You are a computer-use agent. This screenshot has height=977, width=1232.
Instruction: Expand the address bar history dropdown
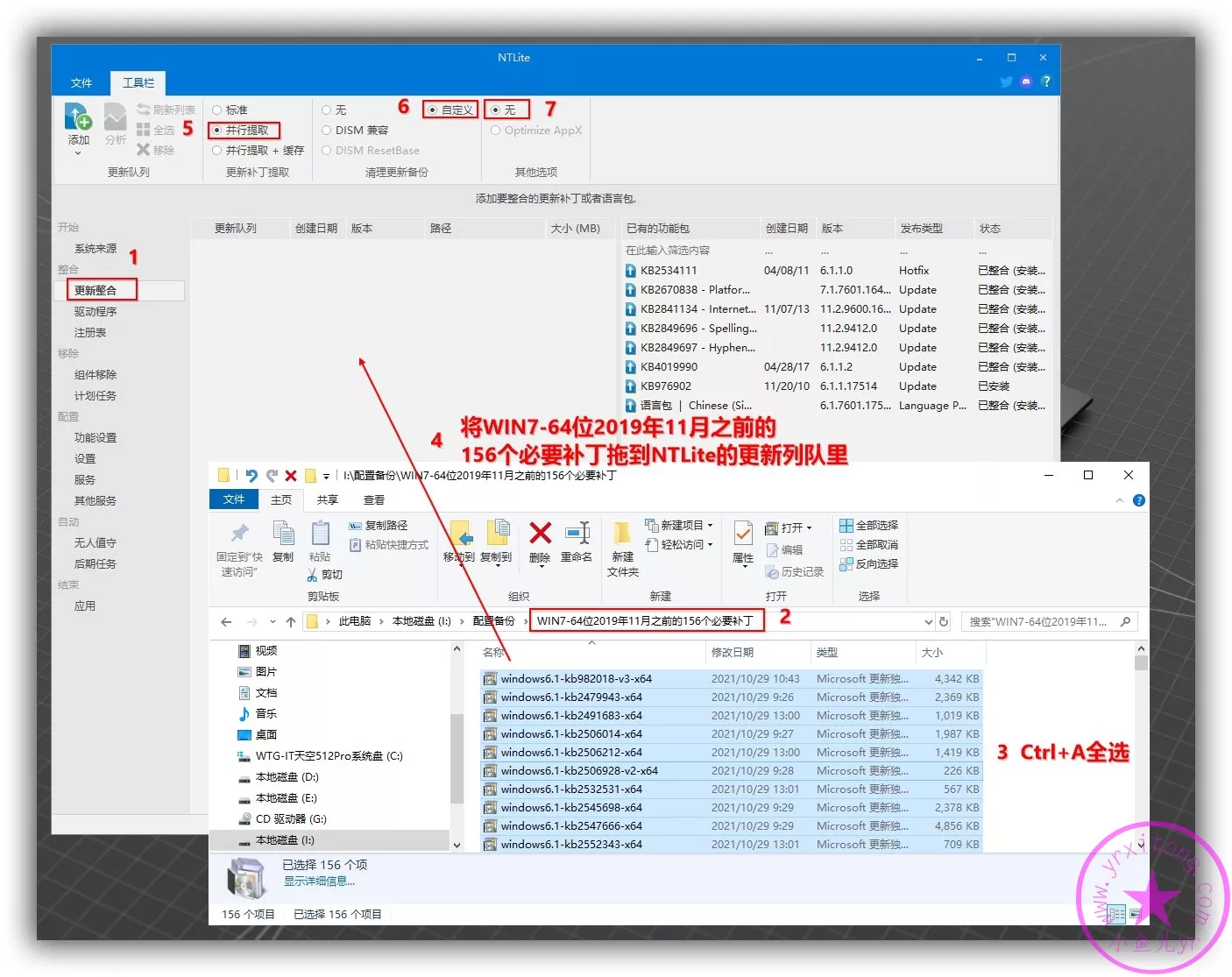pyautogui.click(x=928, y=621)
